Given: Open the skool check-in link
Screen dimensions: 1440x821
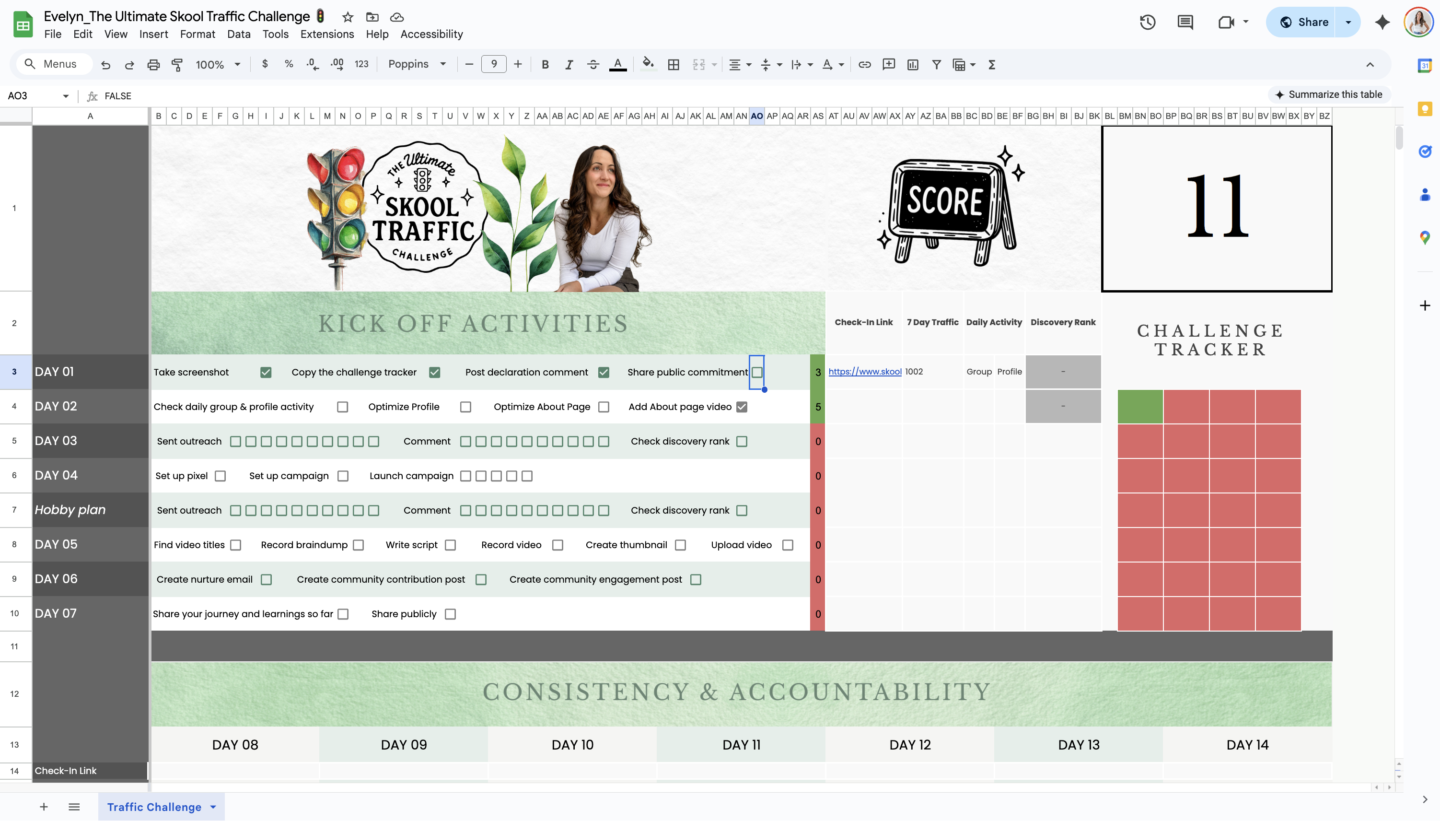Looking at the screenshot, I should point(865,372).
